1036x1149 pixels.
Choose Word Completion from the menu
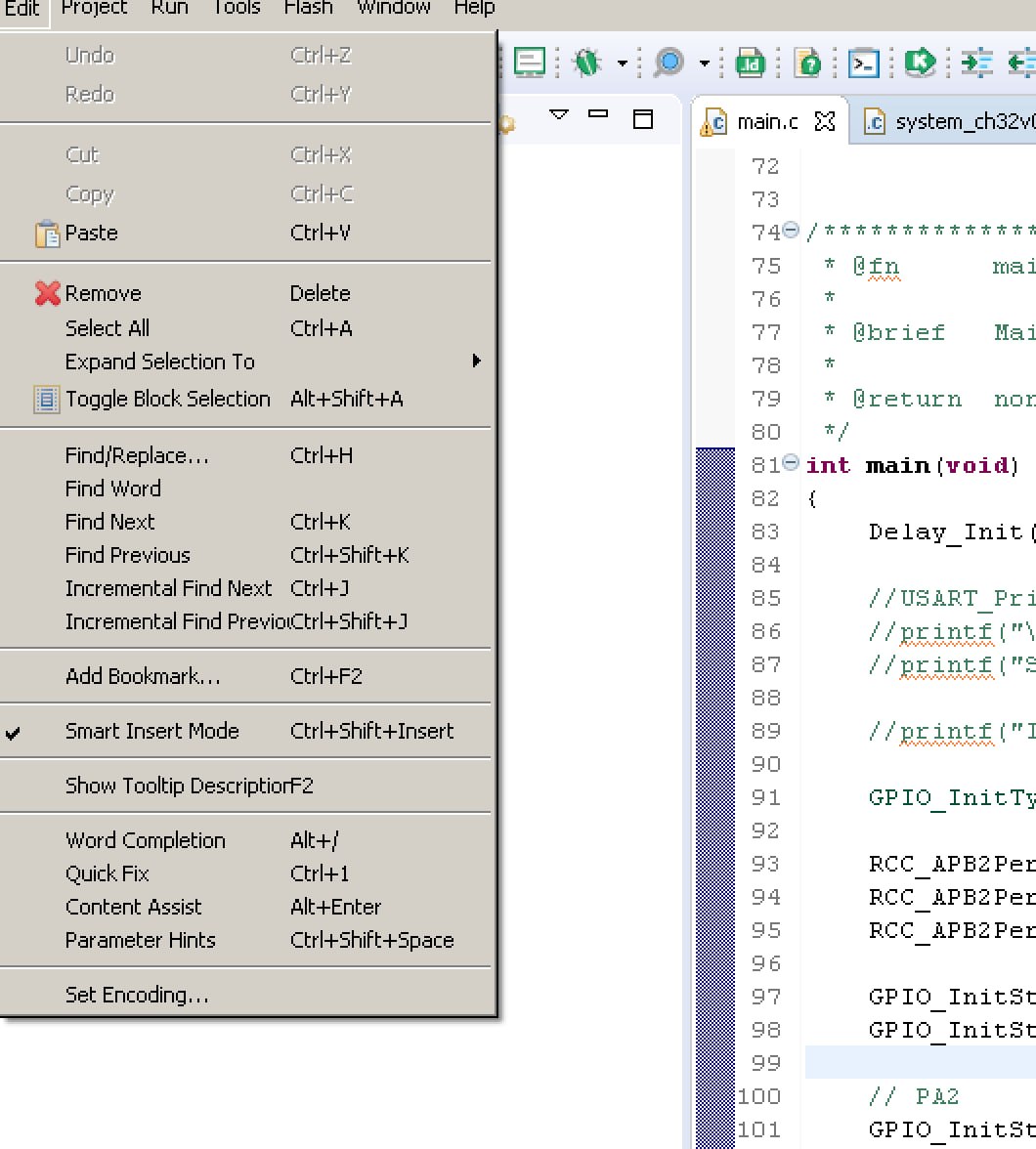[x=245, y=840]
